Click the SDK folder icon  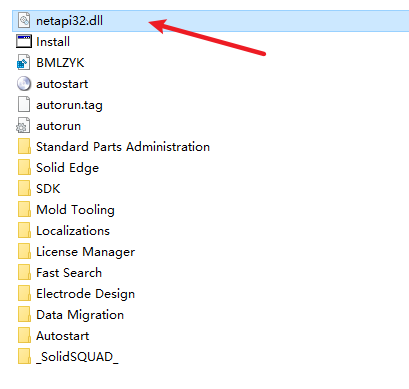click(x=24, y=188)
